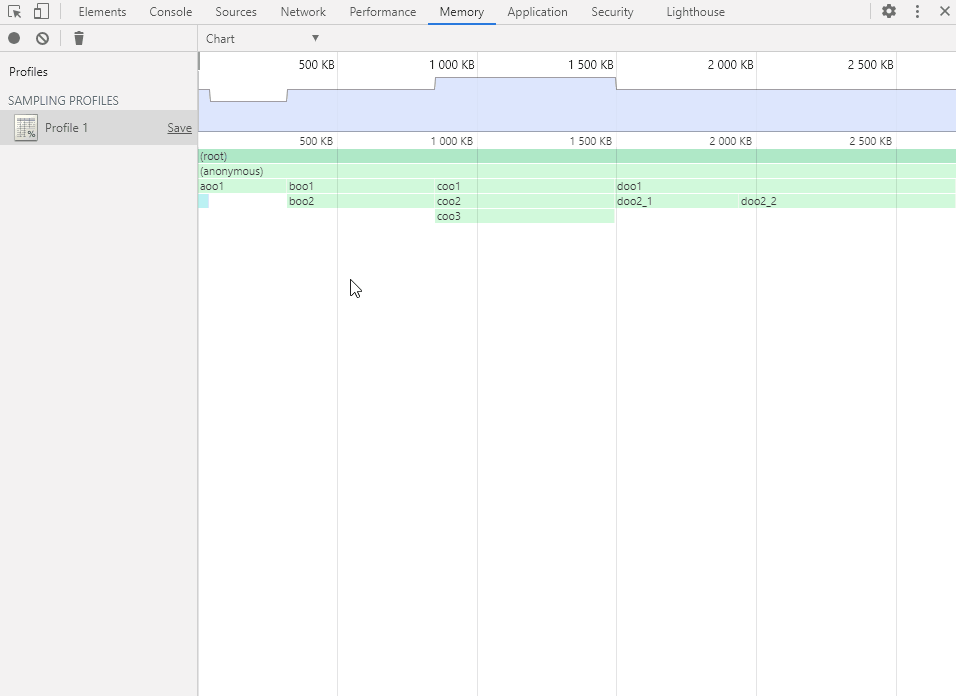Click the Profiles heading
Viewport: 956px width, 696px height.
point(28,72)
